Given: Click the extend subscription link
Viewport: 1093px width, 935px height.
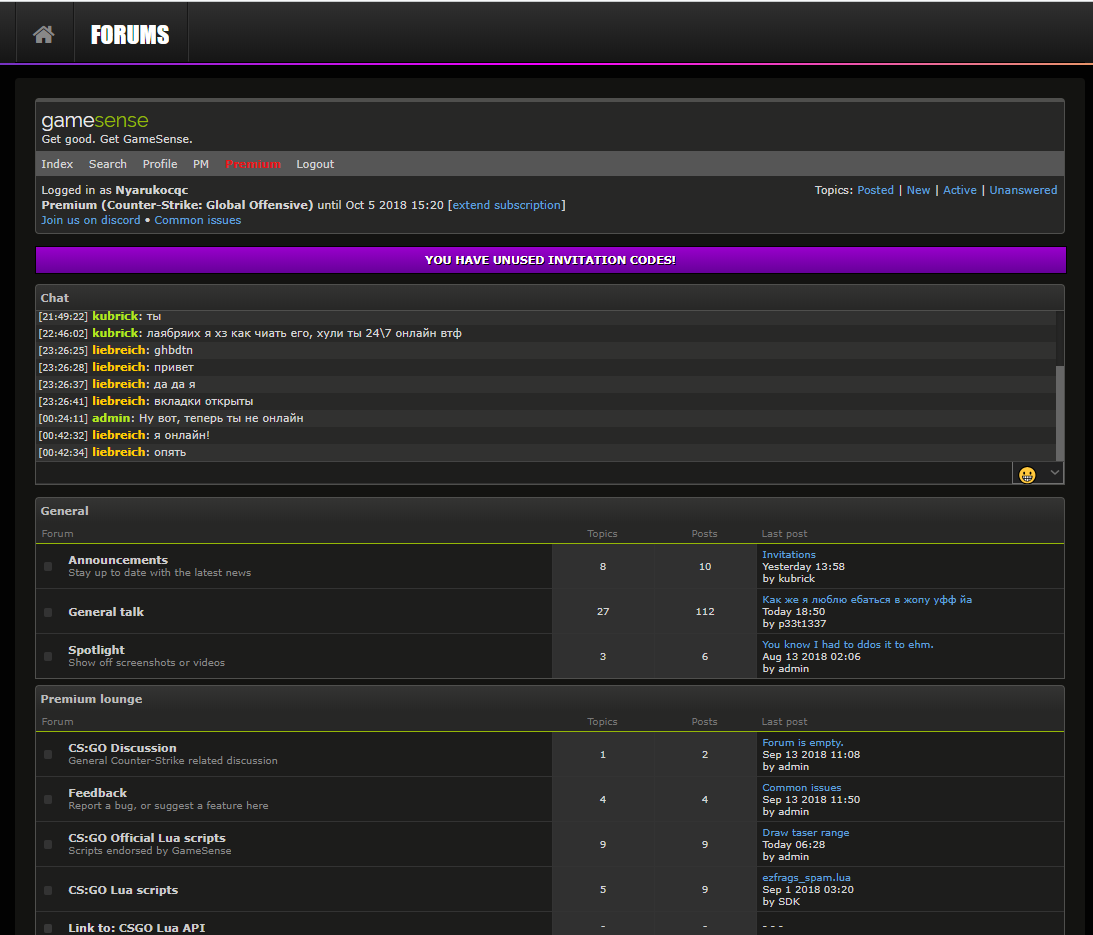Looking at the screenshot, I should tap(506, 205).
